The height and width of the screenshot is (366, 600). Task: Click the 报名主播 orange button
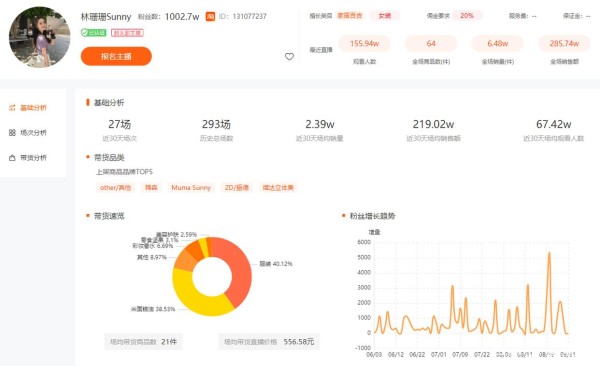(x=116, y=56)
